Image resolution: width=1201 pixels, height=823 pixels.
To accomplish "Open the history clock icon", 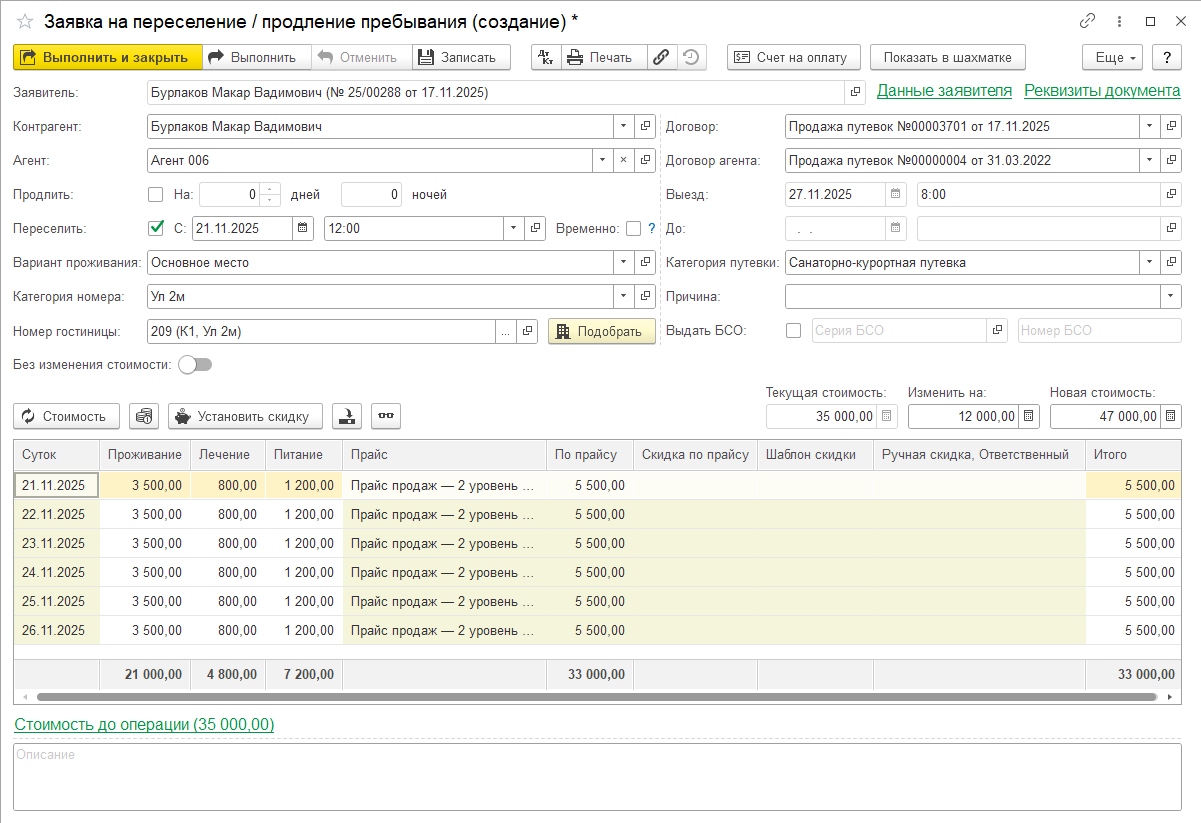I will tap(690, 57).
